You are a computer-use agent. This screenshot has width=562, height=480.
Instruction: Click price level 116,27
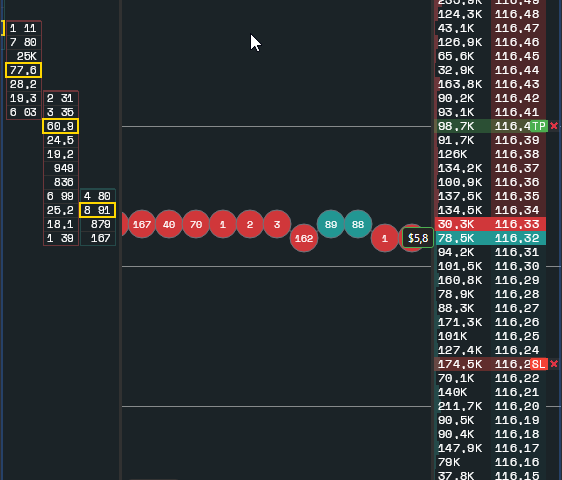pos(517,308)
